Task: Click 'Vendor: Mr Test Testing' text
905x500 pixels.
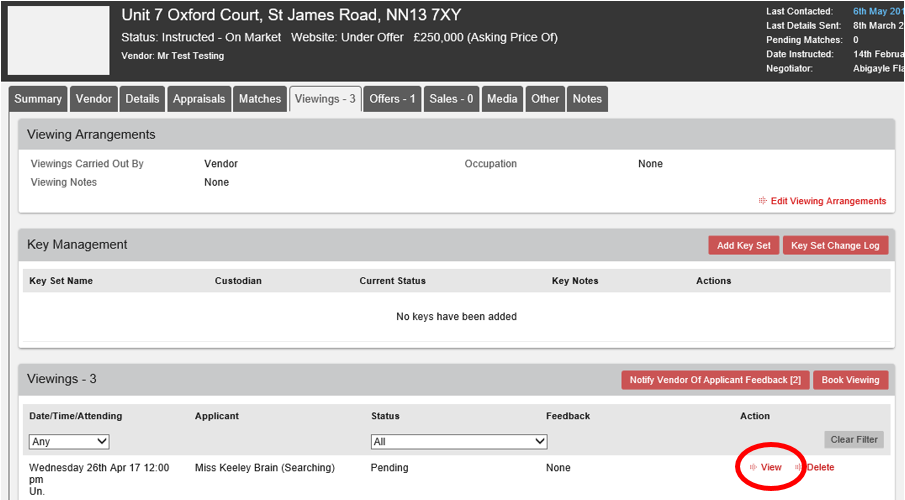Action: point(173,56)
